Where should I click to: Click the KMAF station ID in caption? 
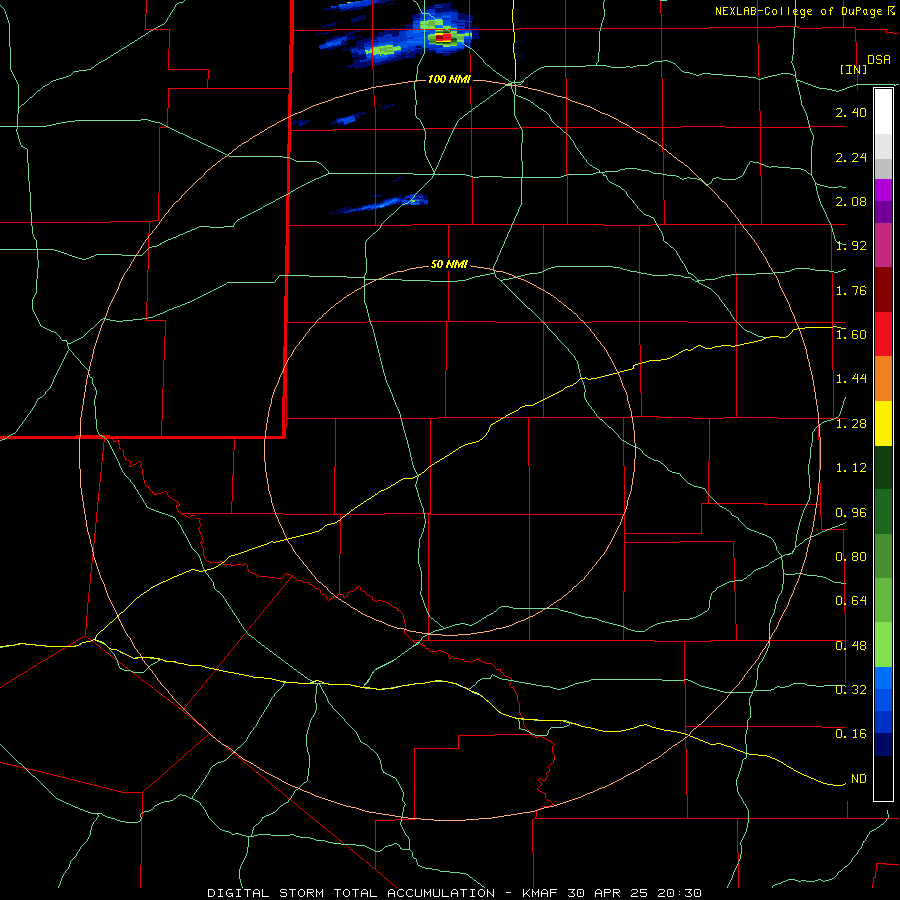(541, 893)
